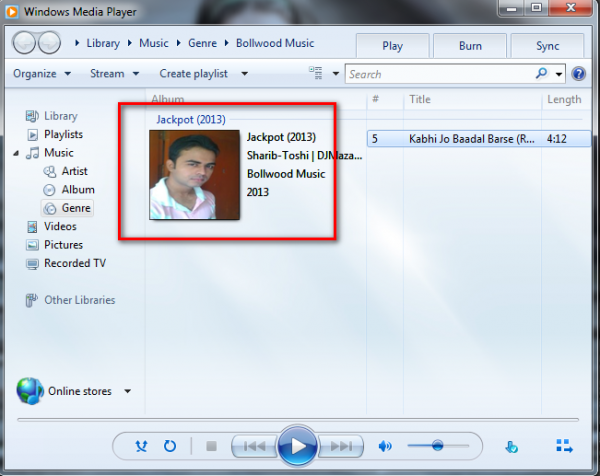Mute the sound with speaker icon
This screenshot has height=476, width=600.
385,446
